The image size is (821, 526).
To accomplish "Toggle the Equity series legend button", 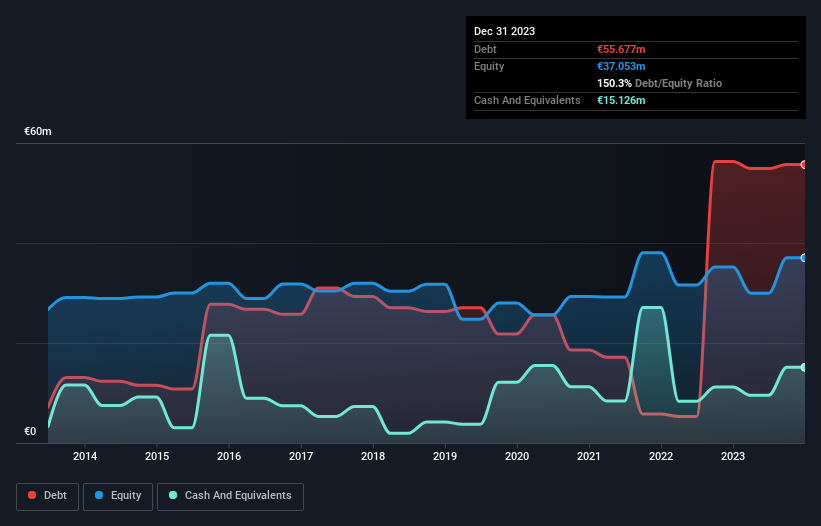I will (118, 496).
